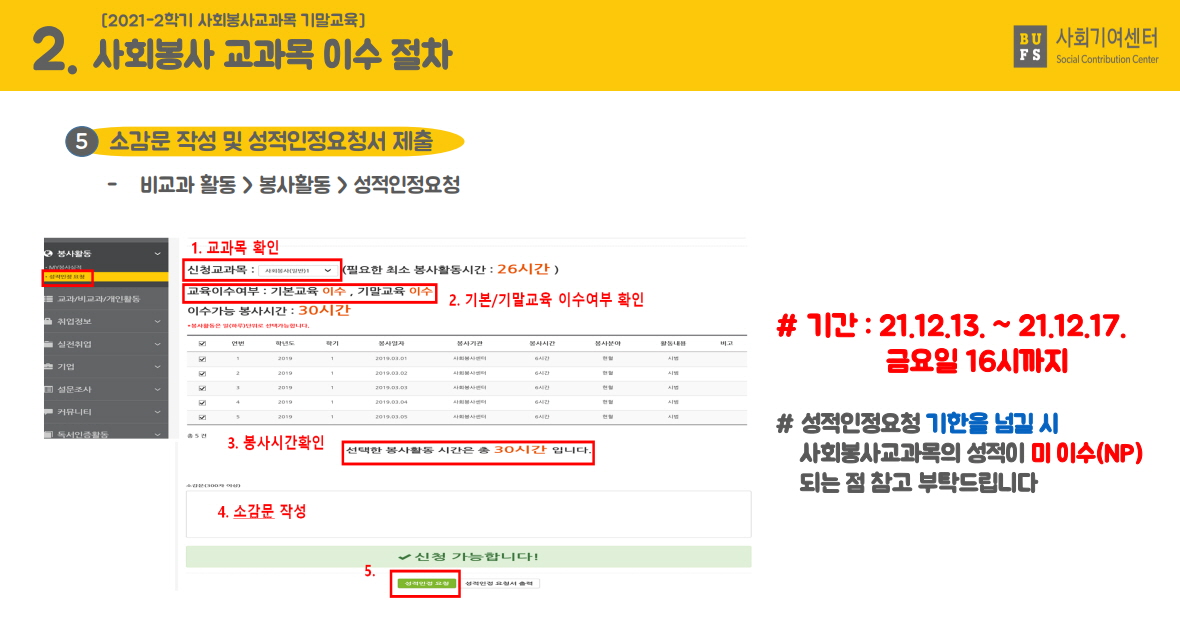Screen dimensions: 1180x617
Task: Open the MY봉사실적 submenu item
Action: pos(64,267)
